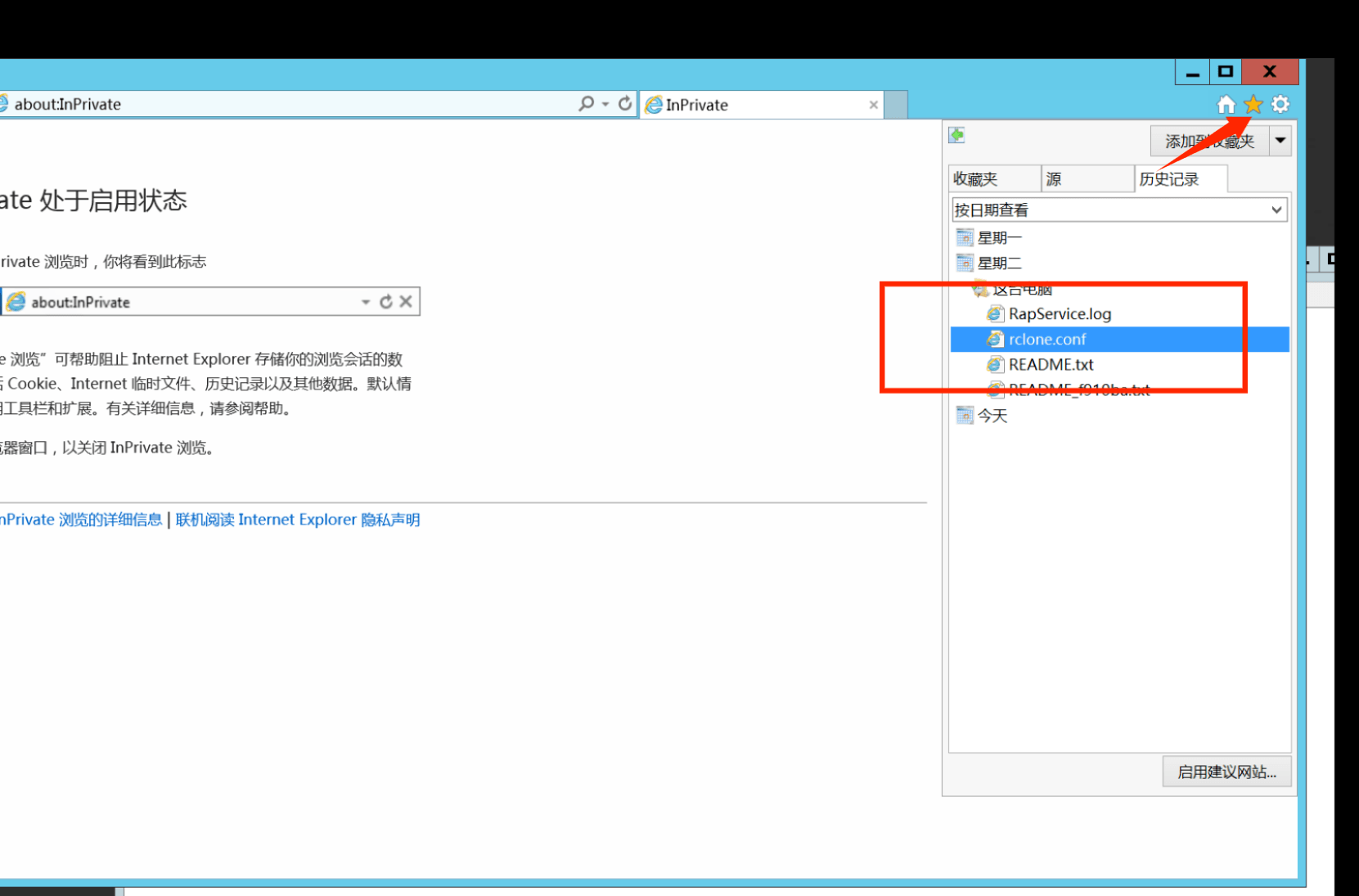Open the 按日期查看 combo box
Image resolution: width=1359 pixels, height=896 pixels.
click(1119, 210)
